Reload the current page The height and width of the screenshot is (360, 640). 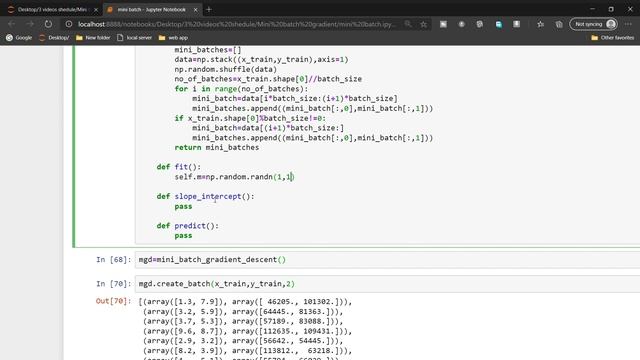(48, 24)
